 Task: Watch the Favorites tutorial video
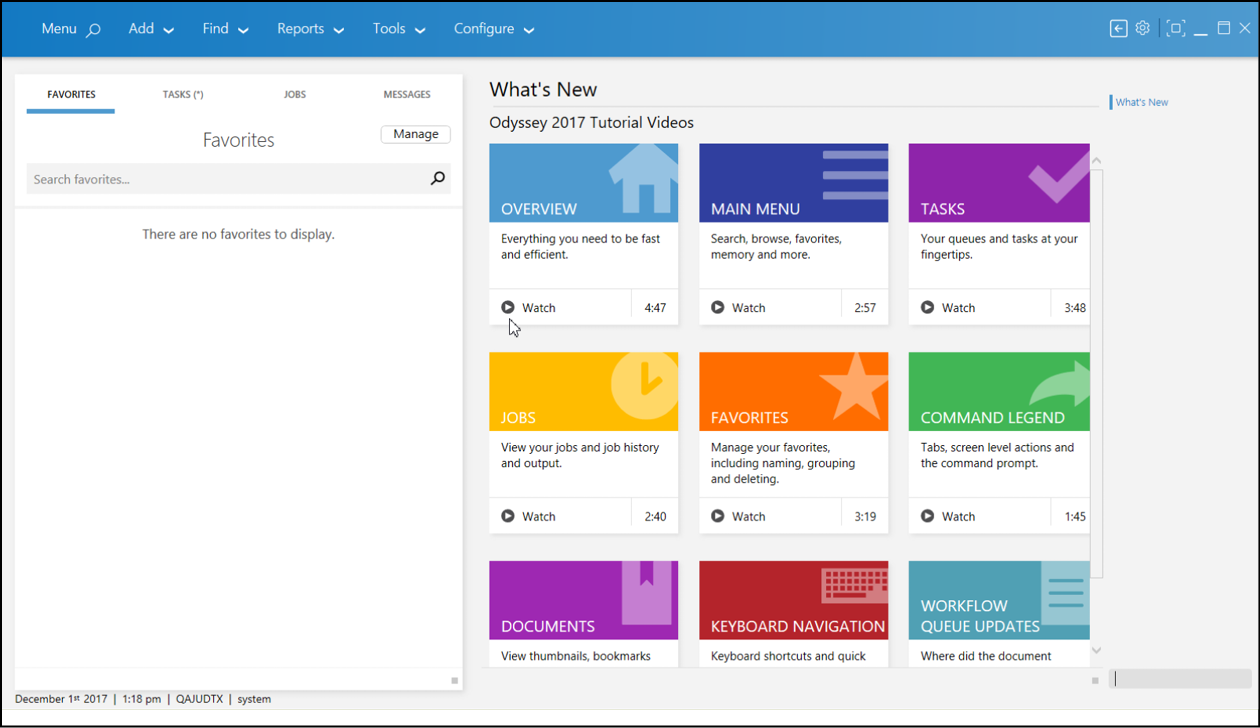(x=738, y=517)
